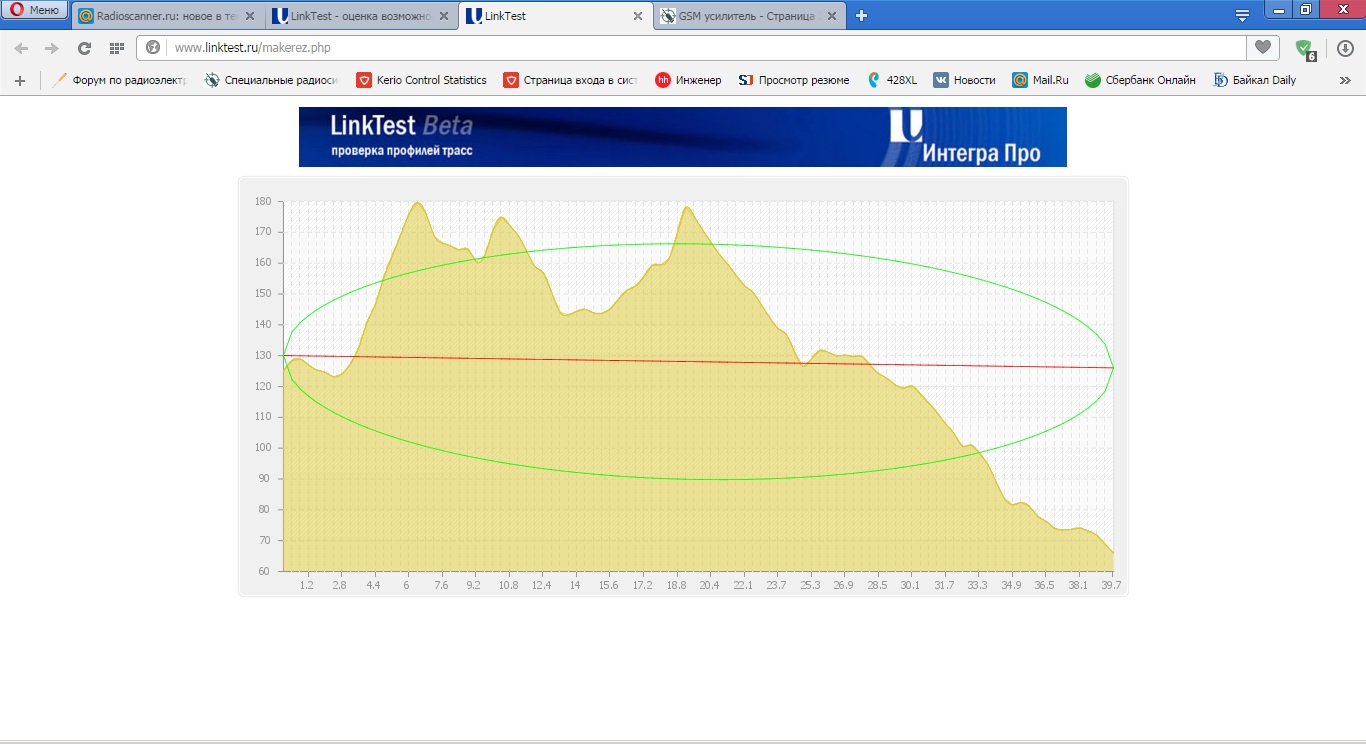Image resolution: width=1366 pixels, height=744 pixels.
Task: Open Форум по радиоэлектр bookmark
Action: click(x=120, y=80)
